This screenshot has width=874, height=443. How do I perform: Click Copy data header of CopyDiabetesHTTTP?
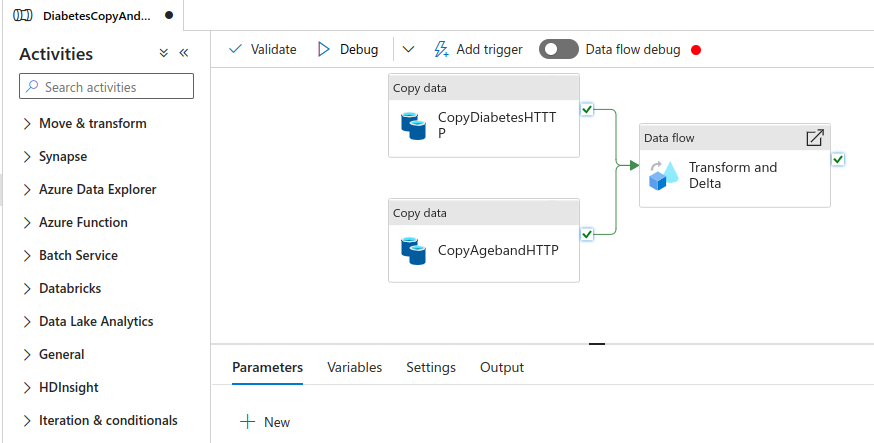484,87
